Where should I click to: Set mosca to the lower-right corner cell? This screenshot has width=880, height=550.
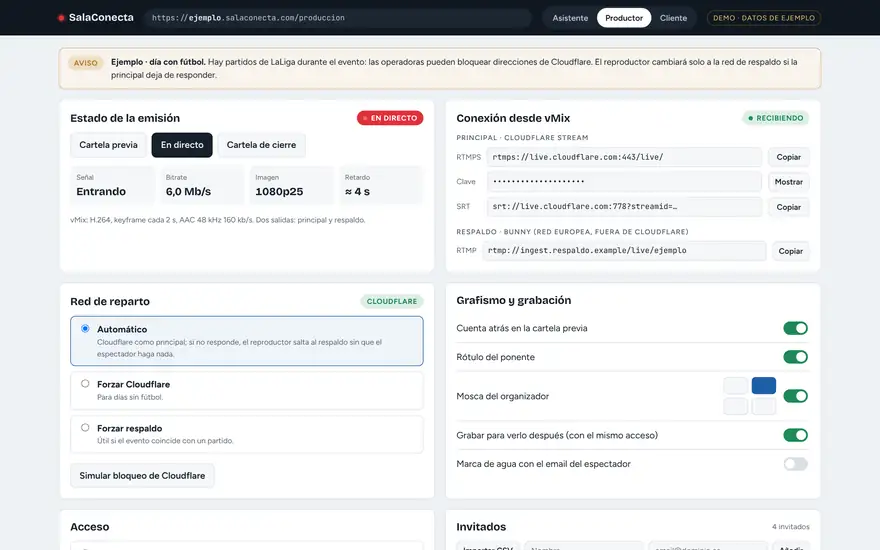764,406
